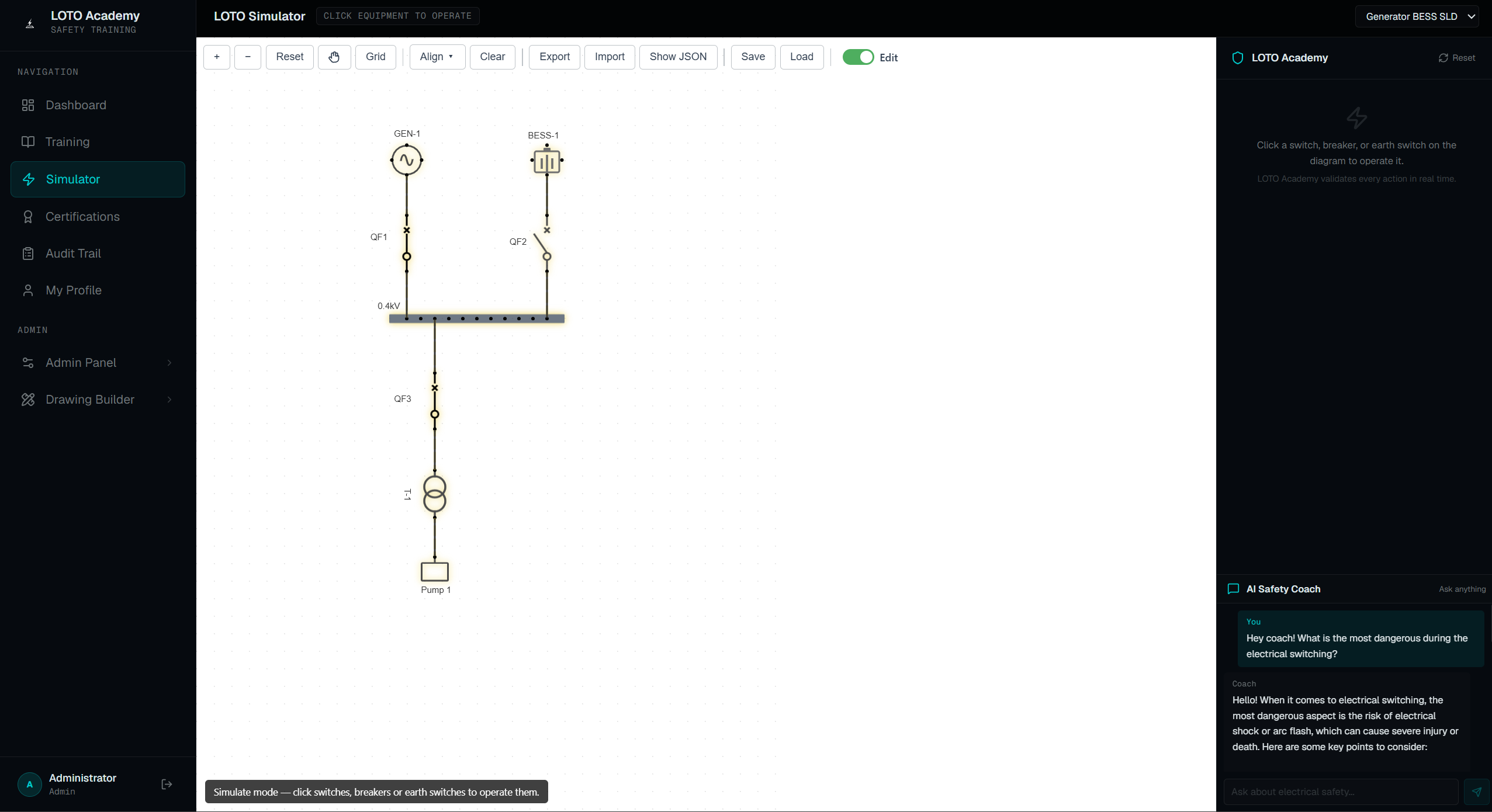Click Show JSON button
Viewport: 1492px width, 812px height.
(x=679, y=57)
